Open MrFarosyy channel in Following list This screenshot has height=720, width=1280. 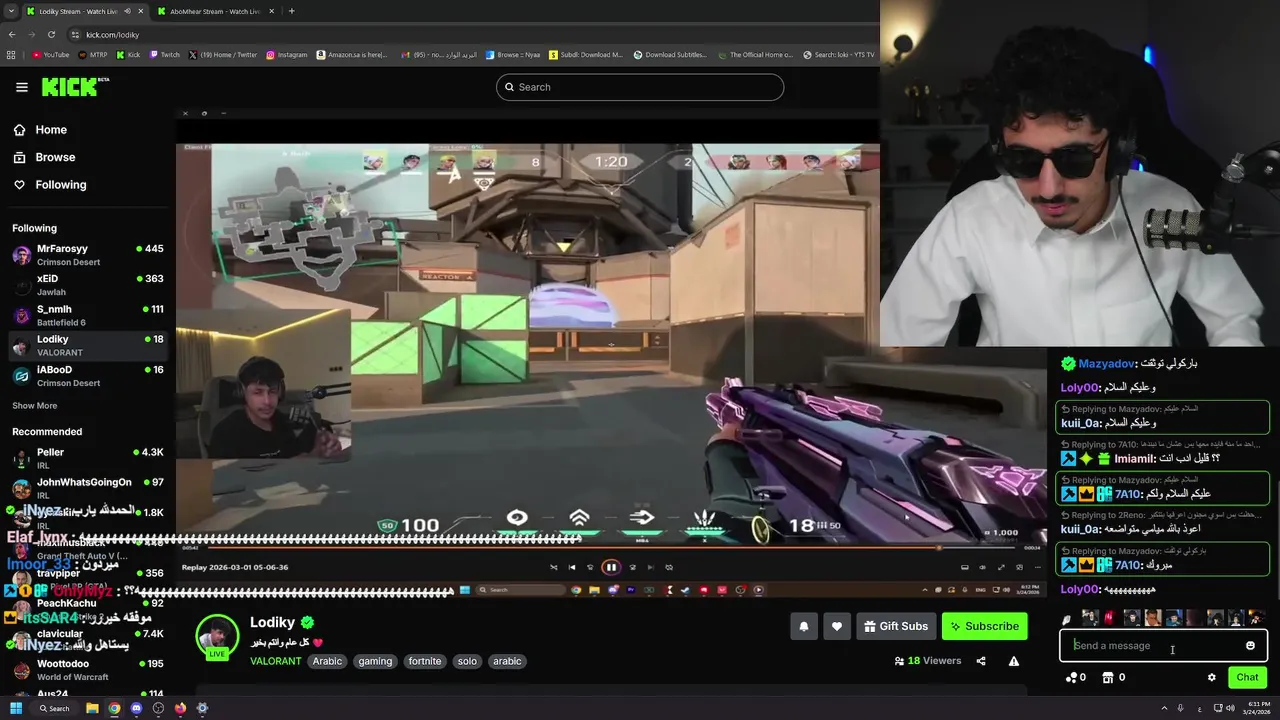click(88, 254)
